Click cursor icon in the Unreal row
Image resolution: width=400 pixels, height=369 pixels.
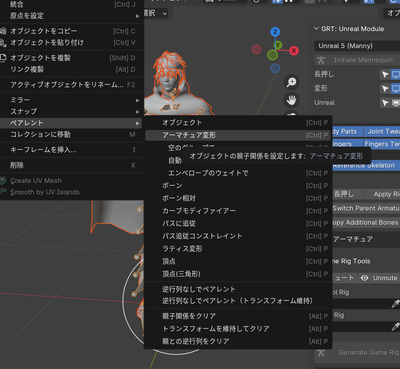click(x=385, y=103)
